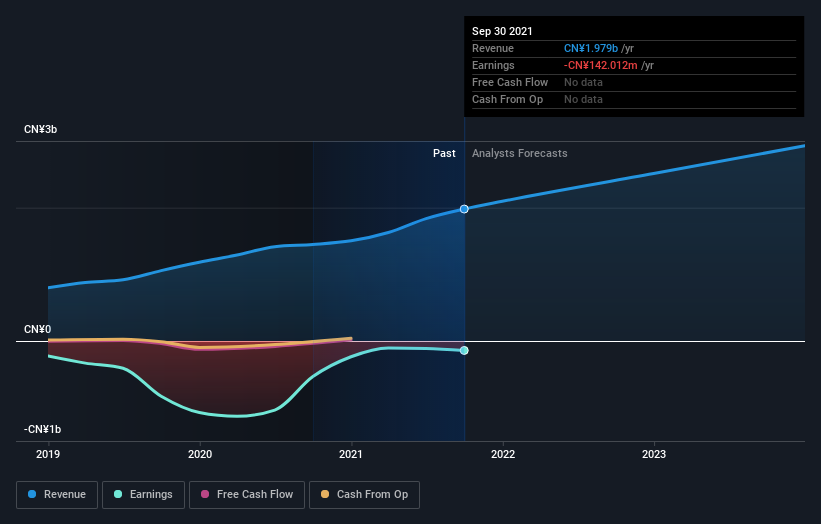Click the 2023 x-axis label
This screenshot has height=524, width=821.
tap(654, 454)
